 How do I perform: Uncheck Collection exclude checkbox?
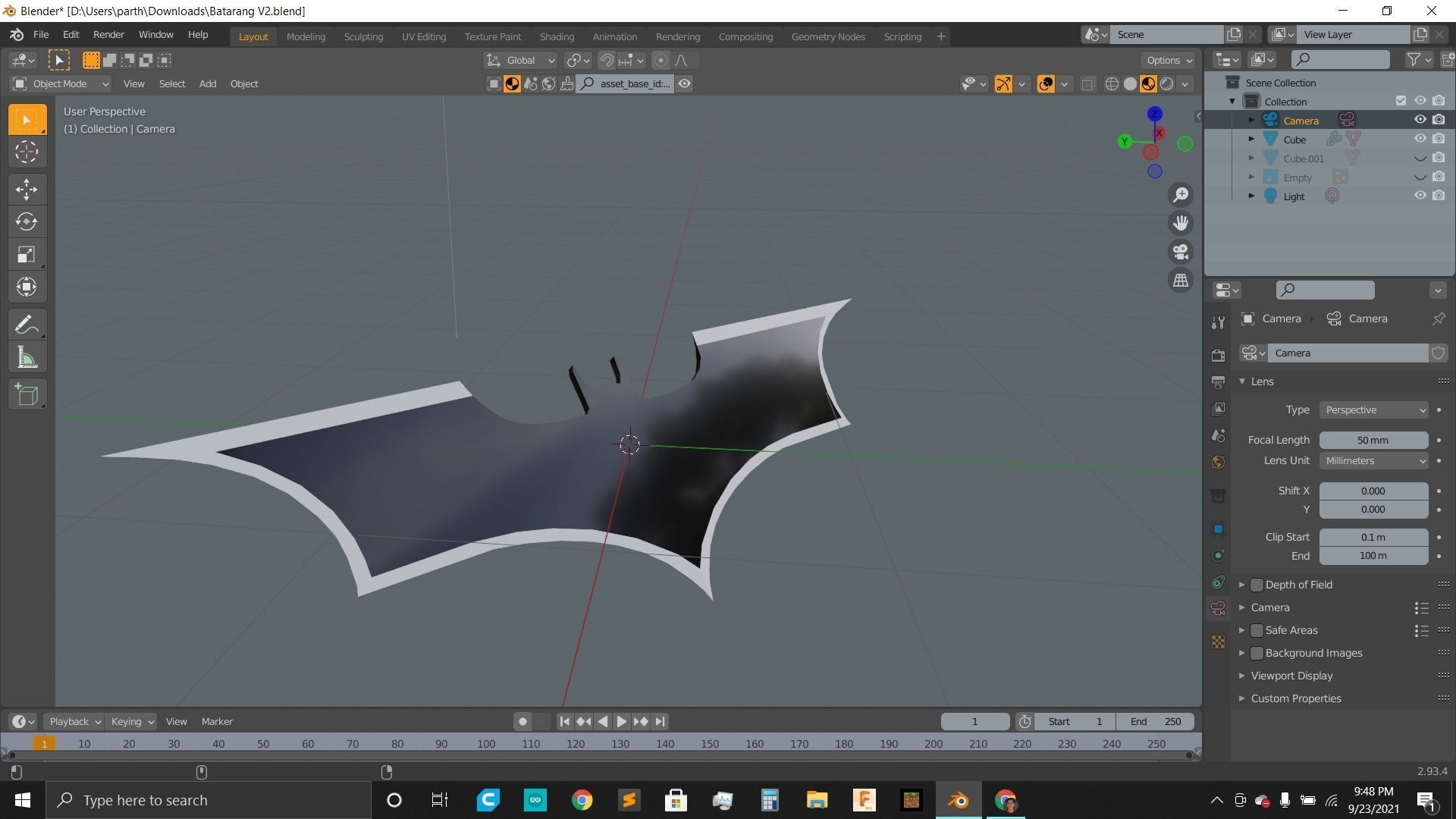[x=1401, y=101]
